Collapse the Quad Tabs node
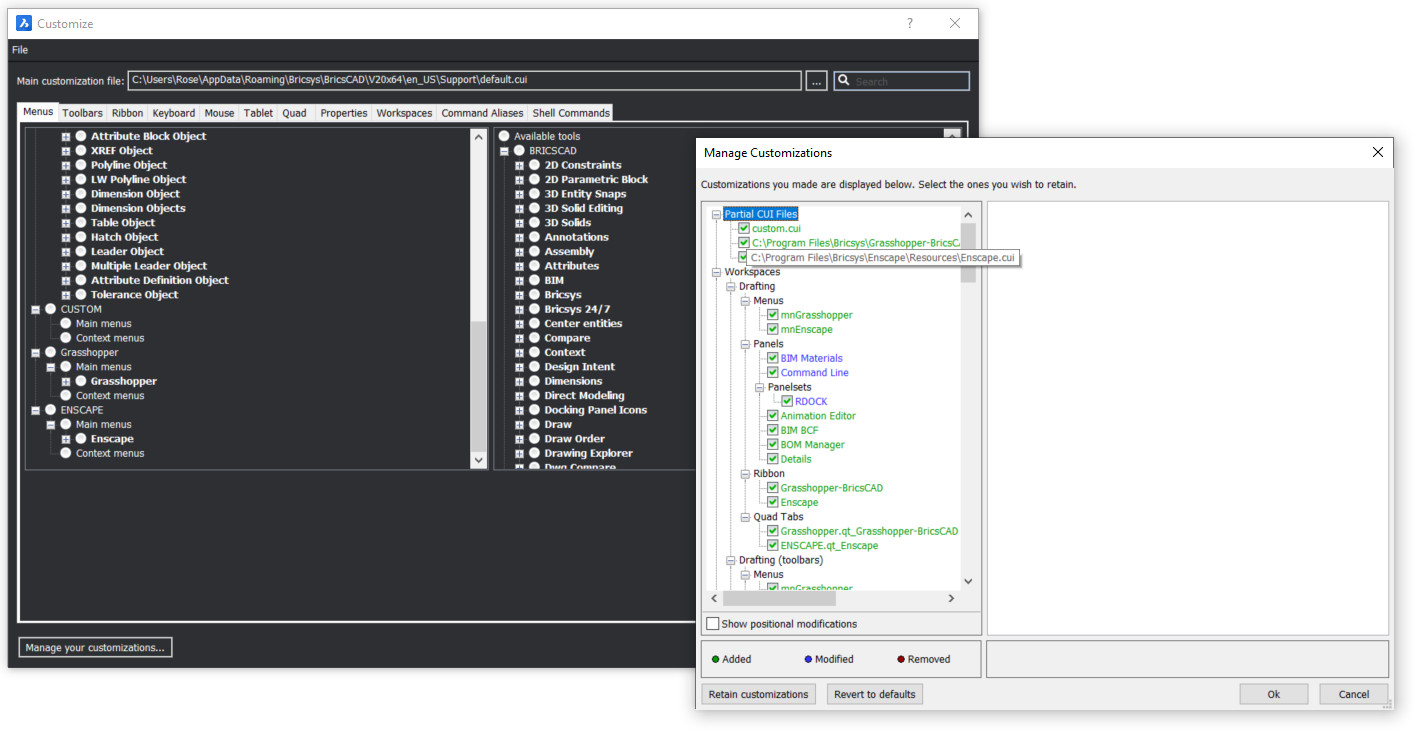 pos(745,517)
